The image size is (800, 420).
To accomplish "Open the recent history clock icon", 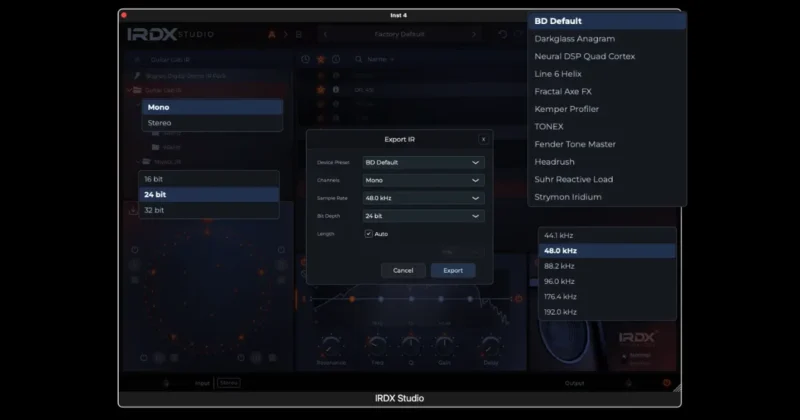I will (305, 59).
